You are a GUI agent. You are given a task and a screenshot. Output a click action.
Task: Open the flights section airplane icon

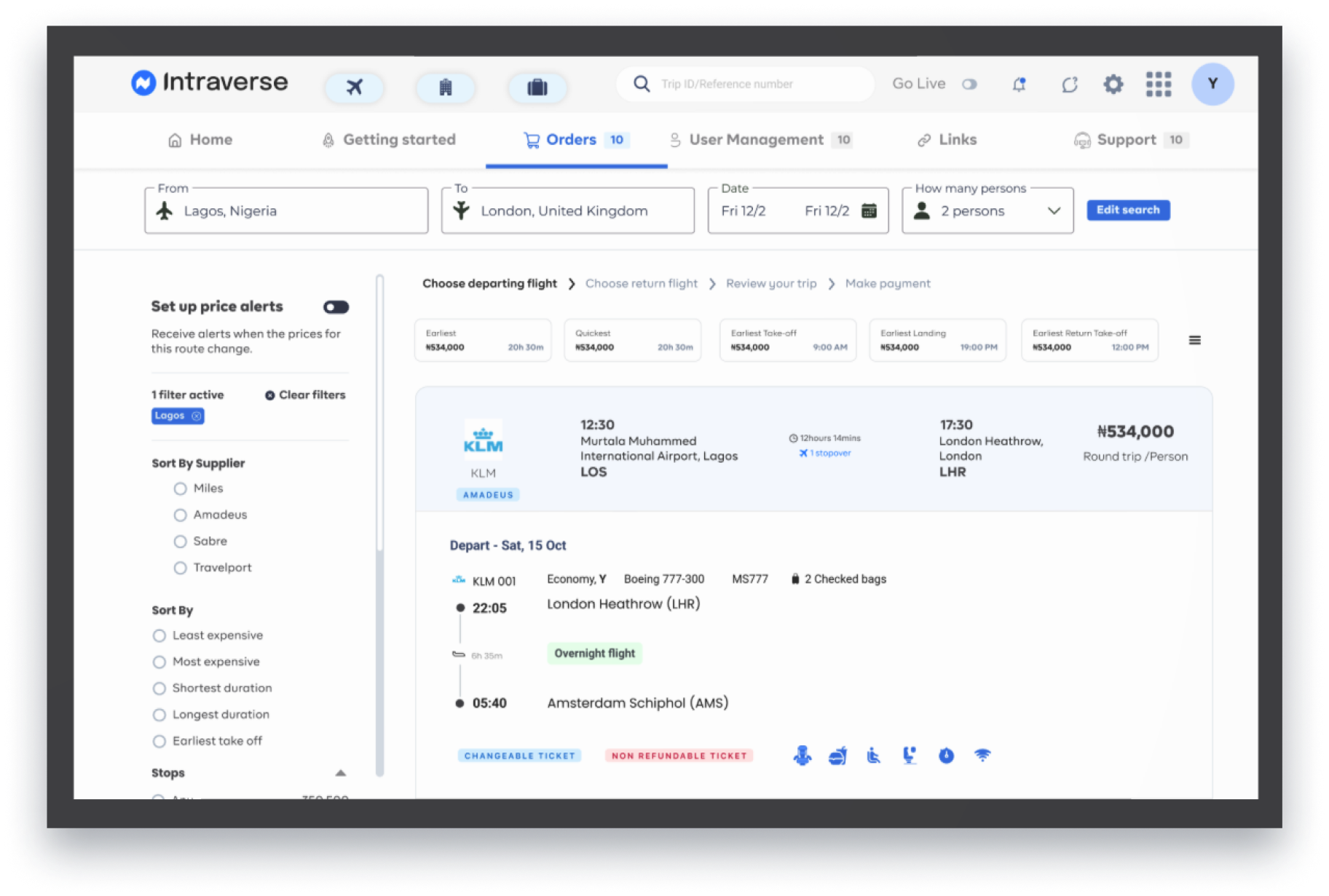pyautogui.click(x=354, y=87)
